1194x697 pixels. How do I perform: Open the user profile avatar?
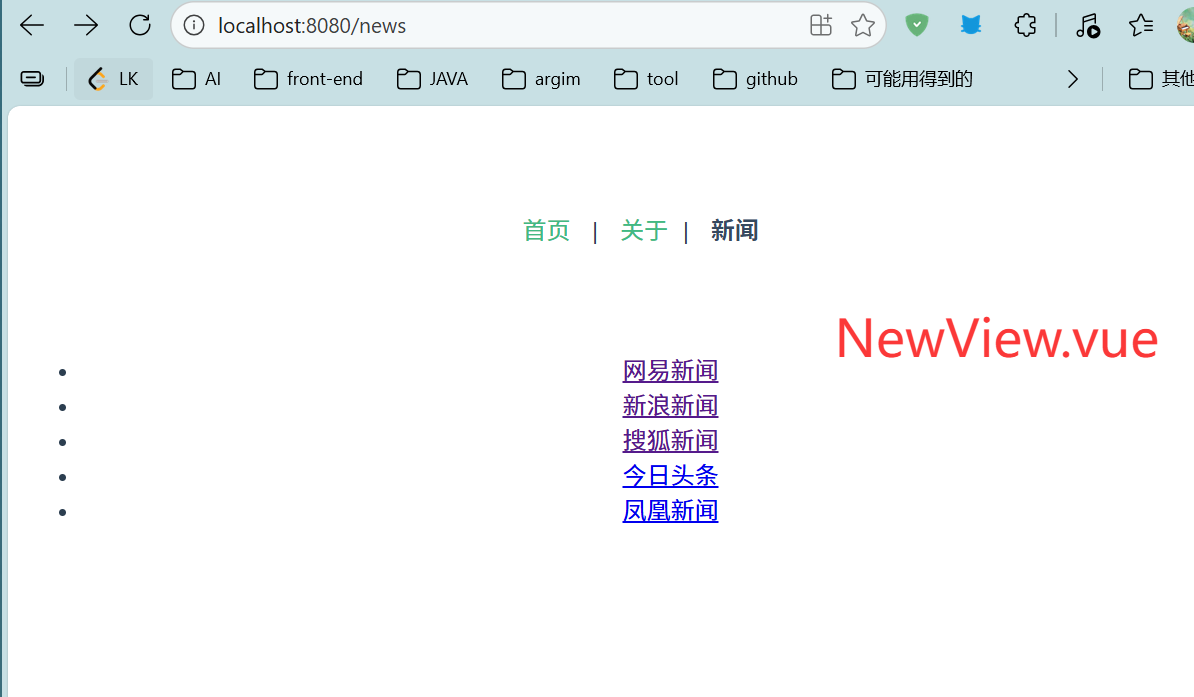1185,26
